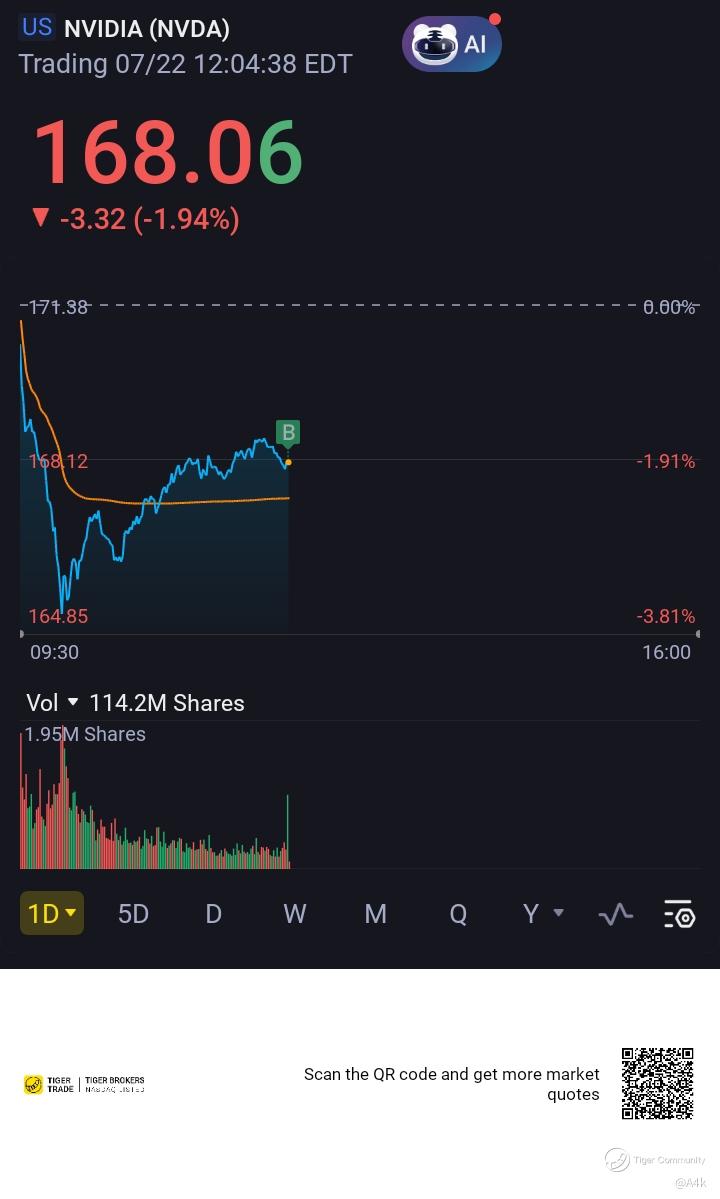720x1199 pixels.
Task: Open the chart indicators wave icon
Action: pyautogui.click(x=615, y=914)
